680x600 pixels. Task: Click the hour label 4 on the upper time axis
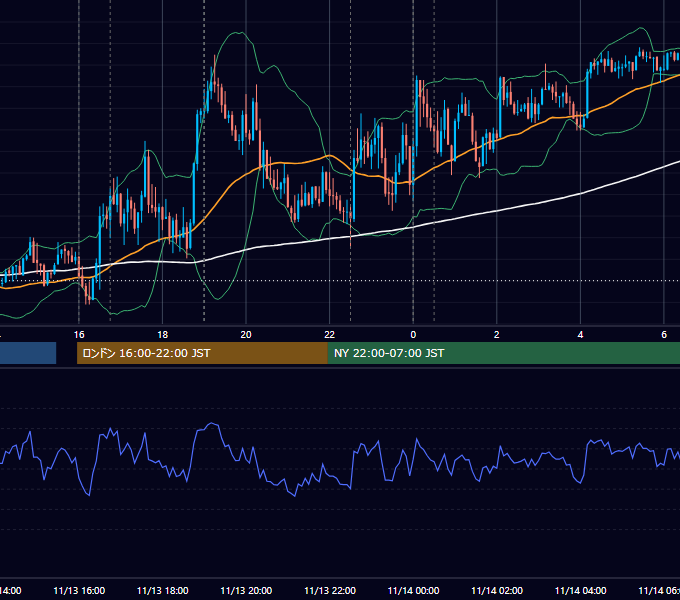(x=580, y=335)
